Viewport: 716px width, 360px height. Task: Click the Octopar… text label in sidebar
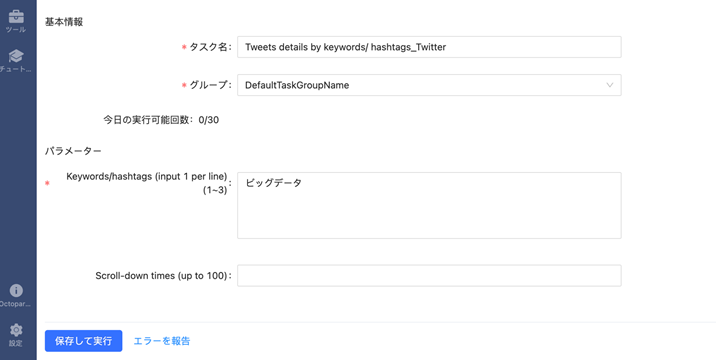16,304
